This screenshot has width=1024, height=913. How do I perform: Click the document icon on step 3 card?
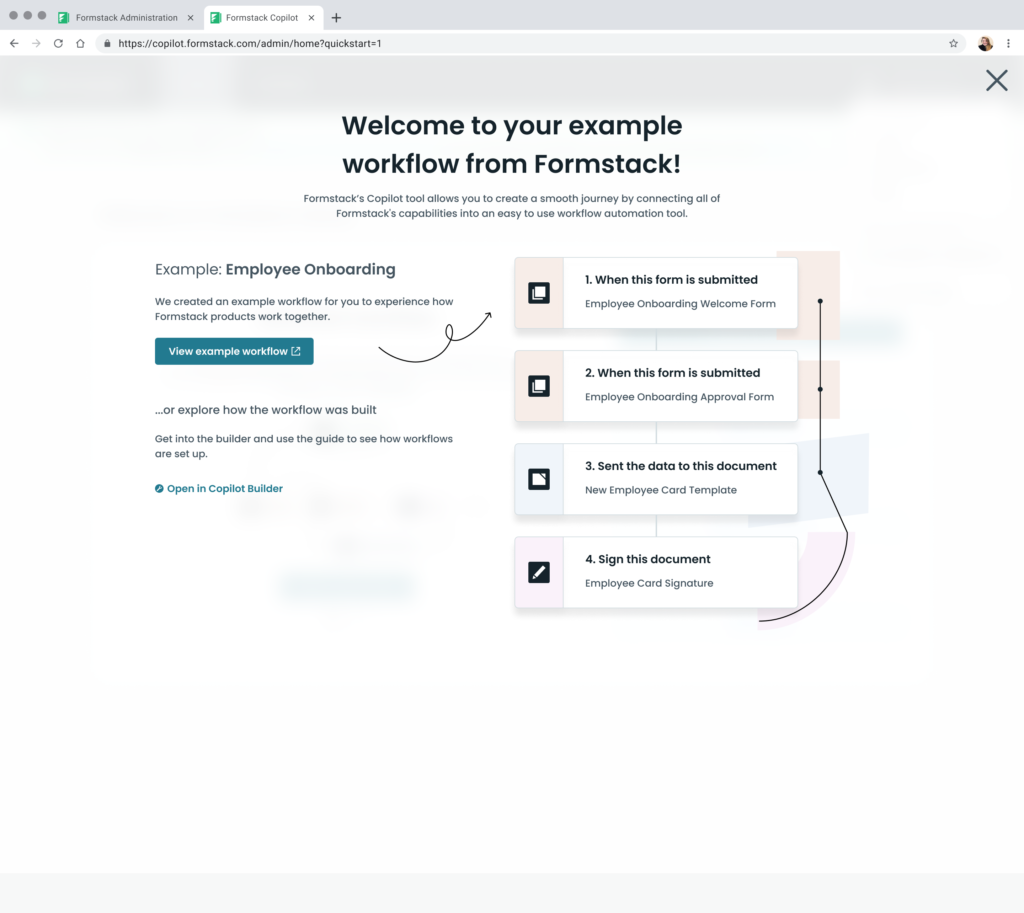pyautogui.click(x=539, y=479)
